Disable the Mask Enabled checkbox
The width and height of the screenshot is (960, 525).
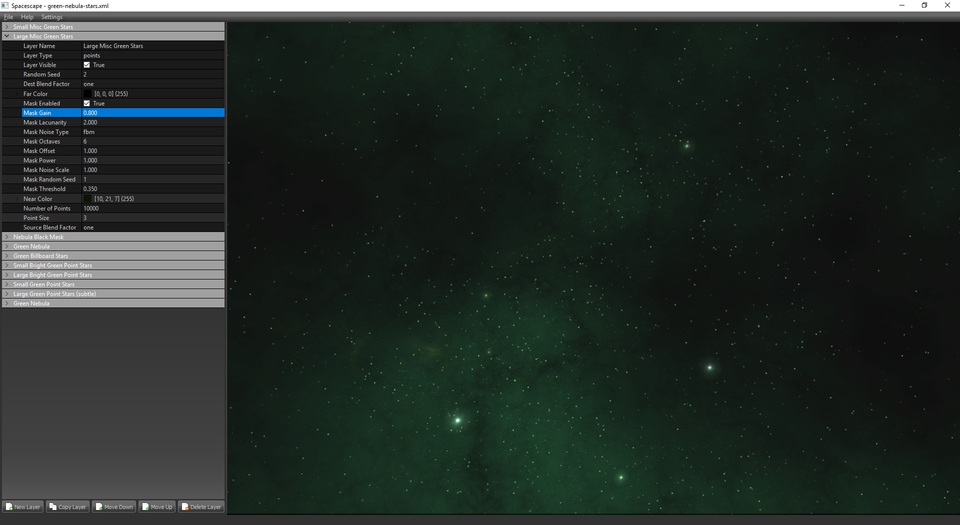click(87, 103)
